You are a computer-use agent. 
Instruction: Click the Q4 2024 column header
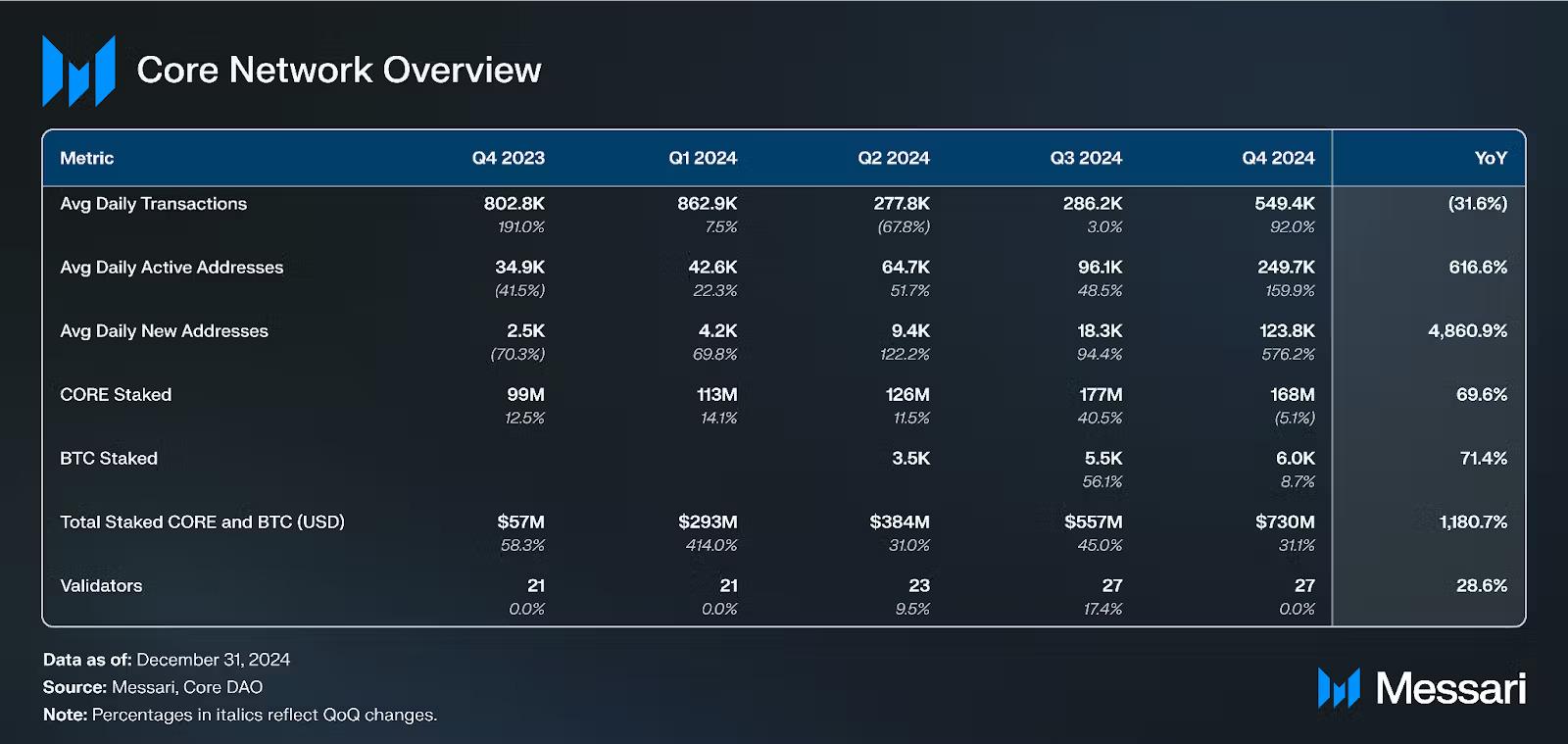(x=1278, y=158)
